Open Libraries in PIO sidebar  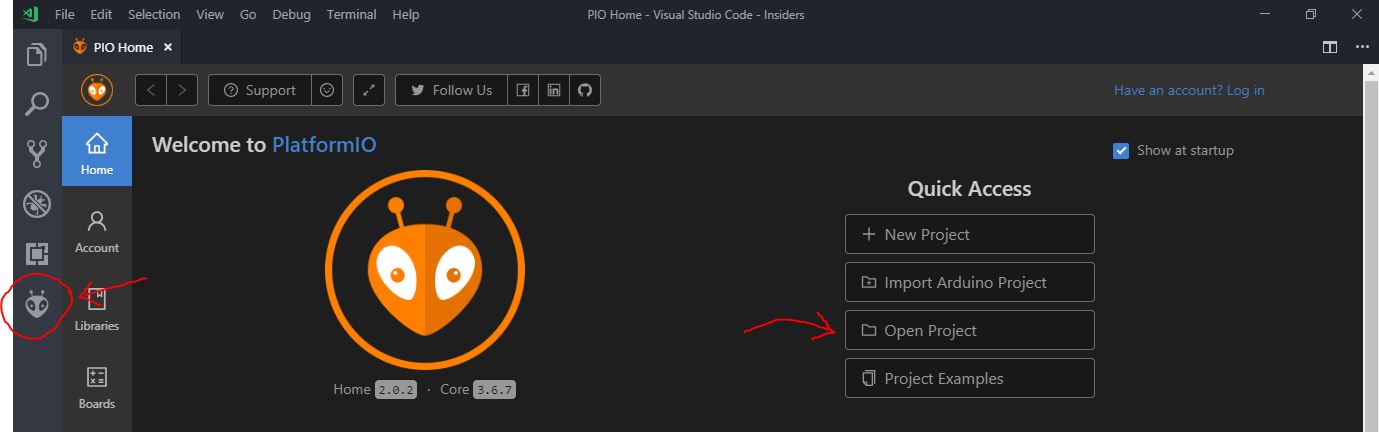click(x=97, y=308)
